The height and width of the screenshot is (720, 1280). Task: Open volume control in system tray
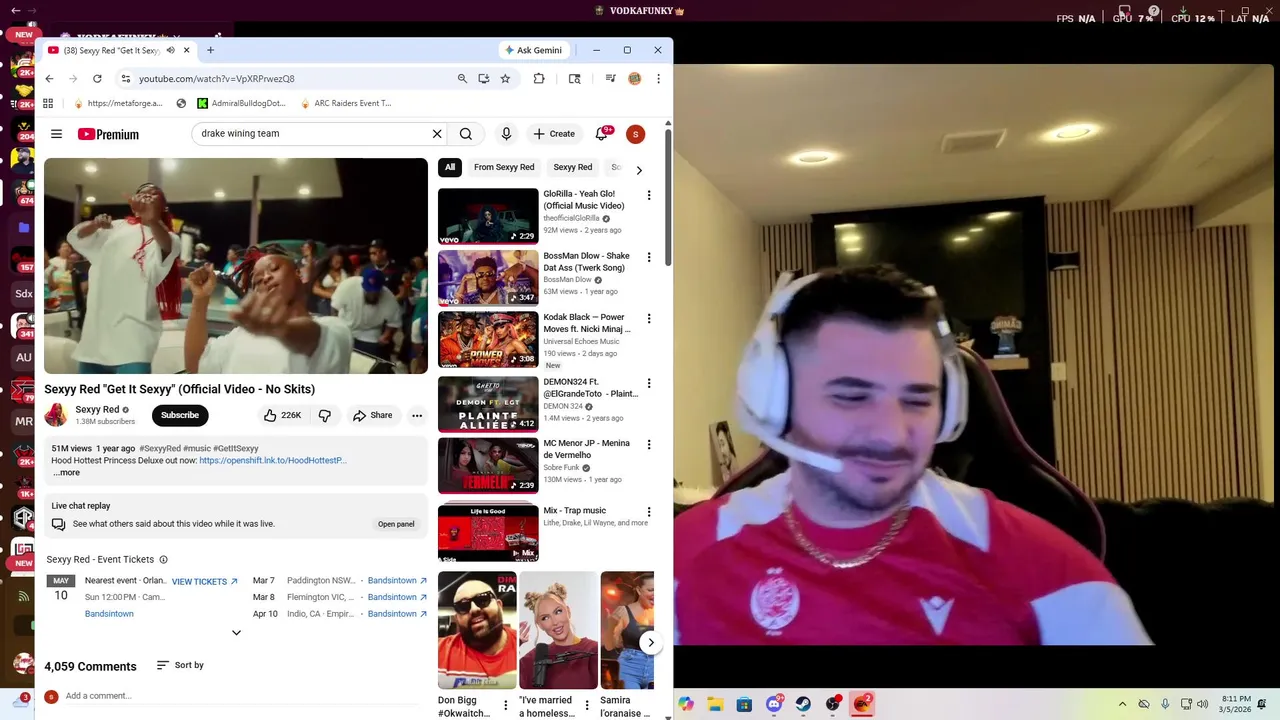click(x=1203, y=704)
